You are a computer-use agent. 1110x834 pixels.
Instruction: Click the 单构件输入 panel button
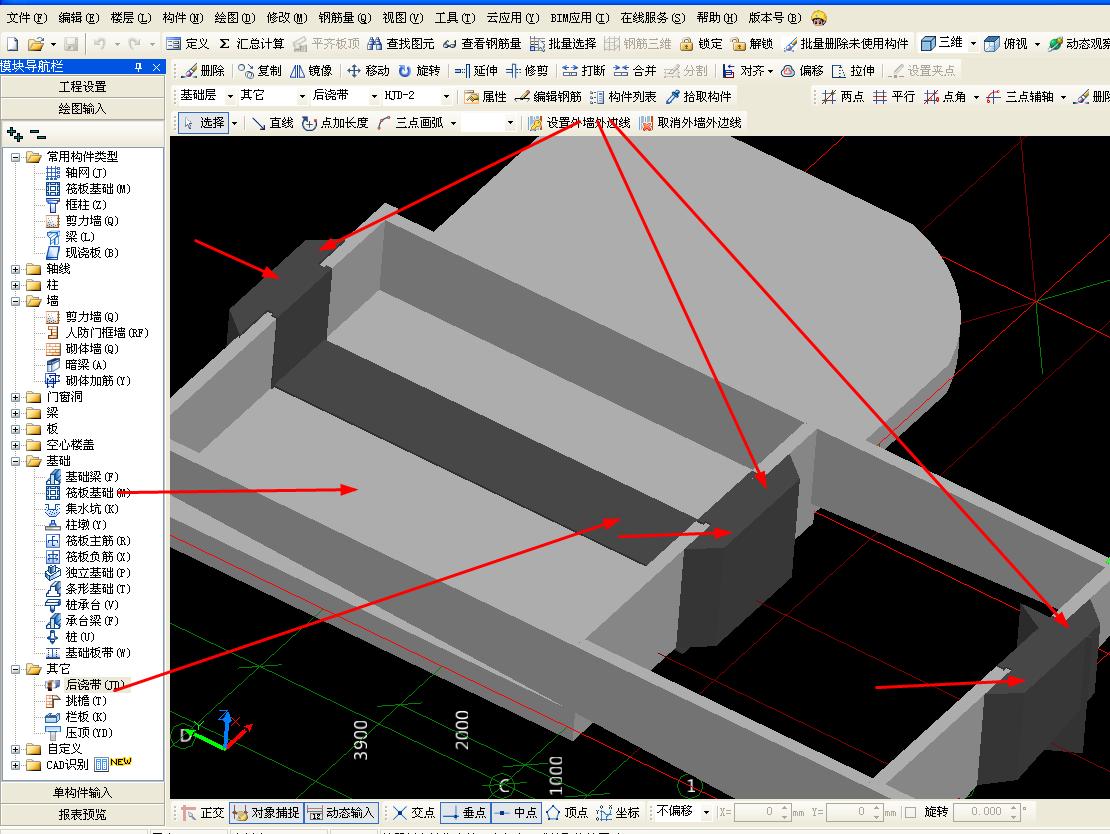82,792
